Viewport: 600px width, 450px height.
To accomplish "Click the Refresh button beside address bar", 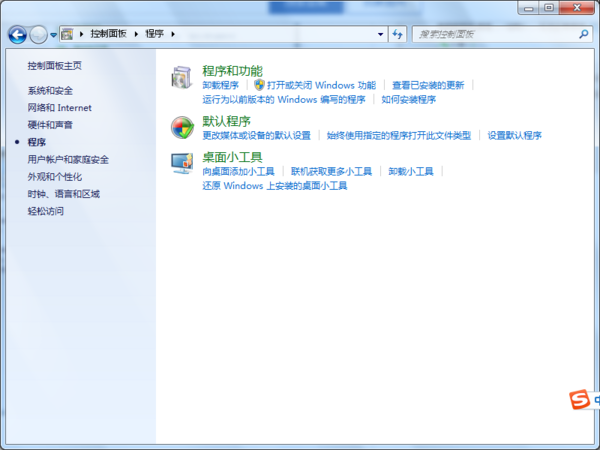I will pos(398,34).
